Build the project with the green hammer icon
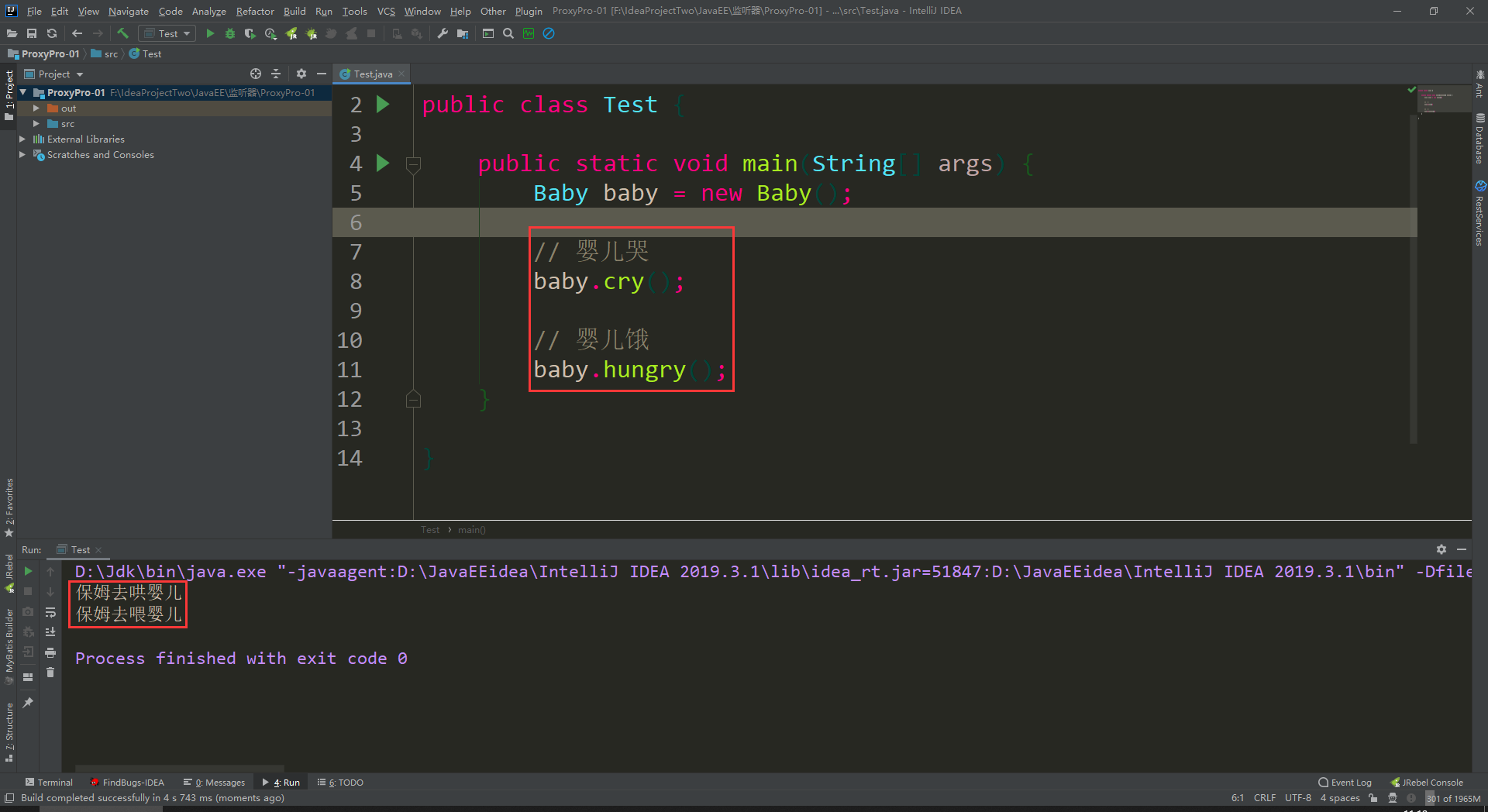 point(122,33)
